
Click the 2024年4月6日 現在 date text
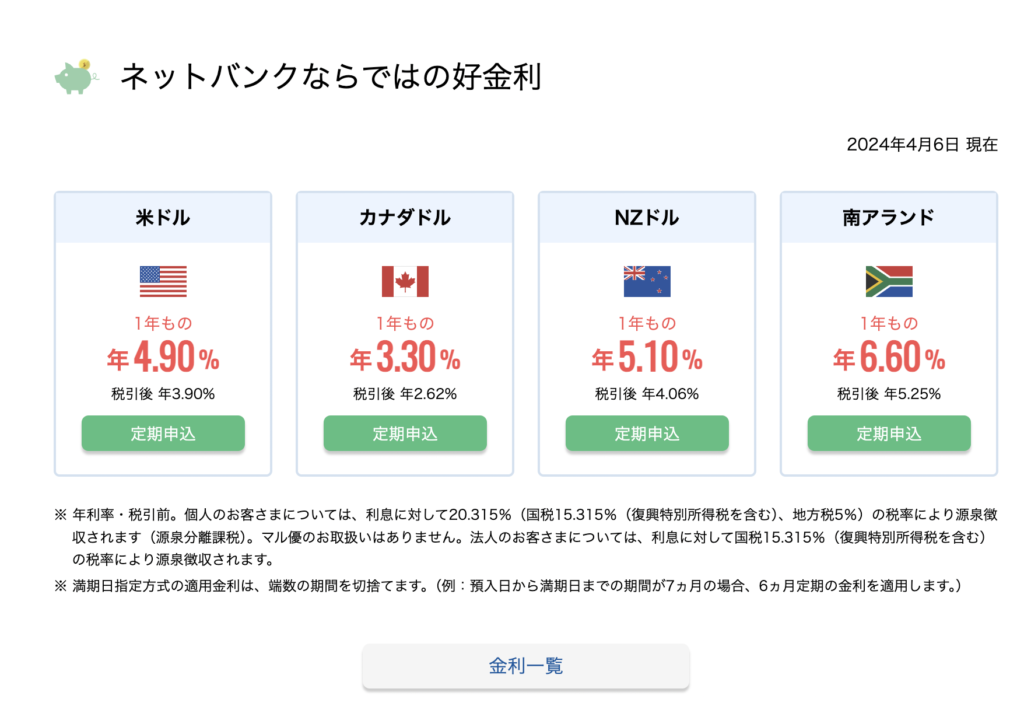(x=922, y=144)
